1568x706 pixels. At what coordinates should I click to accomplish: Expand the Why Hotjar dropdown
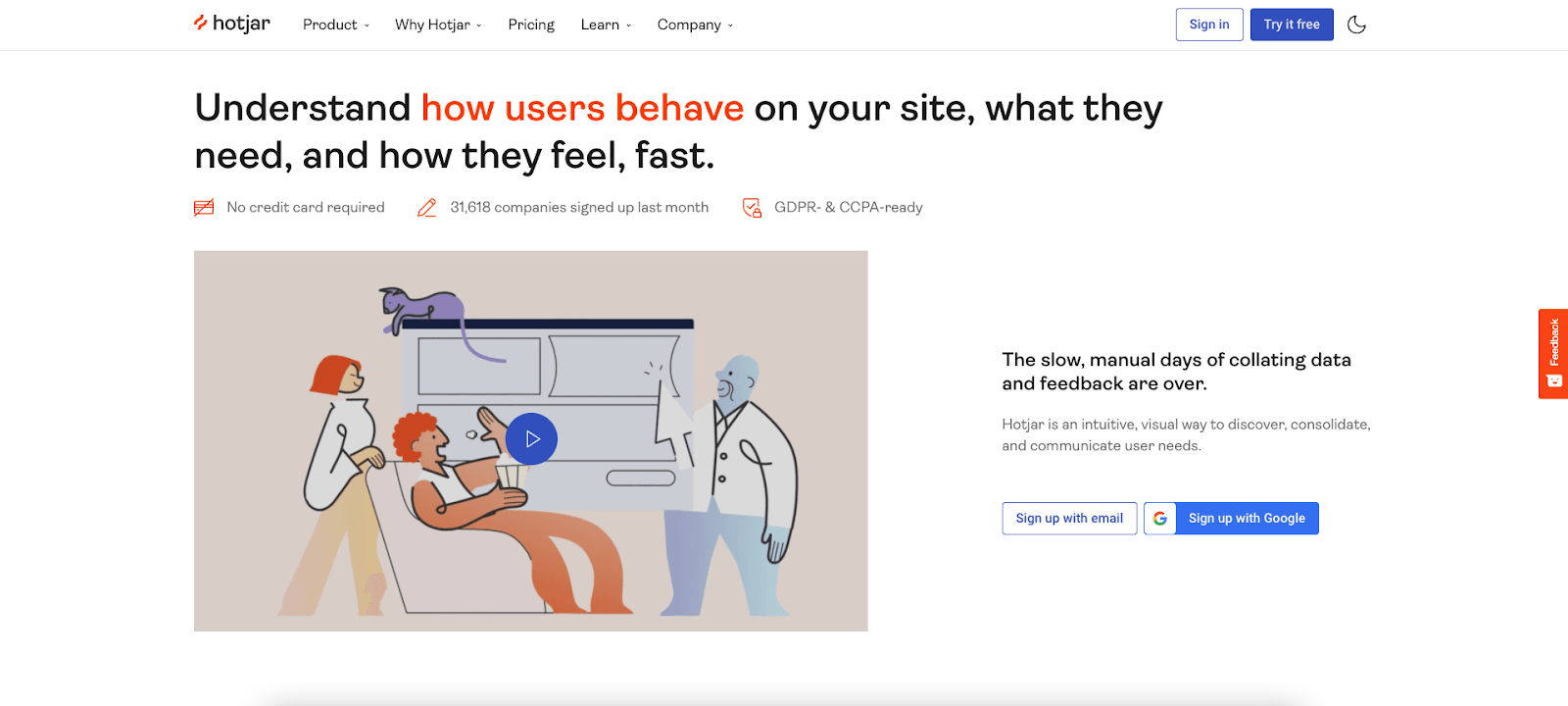[x=438, y=25]
